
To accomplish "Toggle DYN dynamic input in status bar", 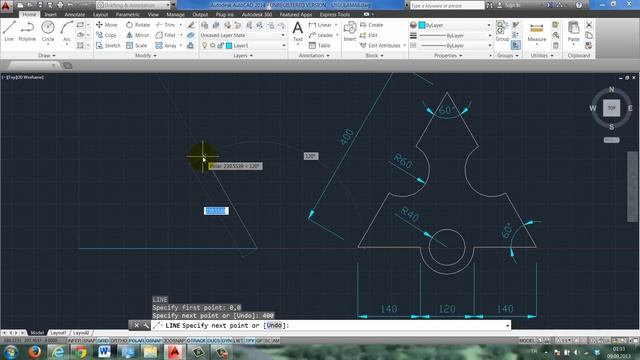I will [227, 340].
